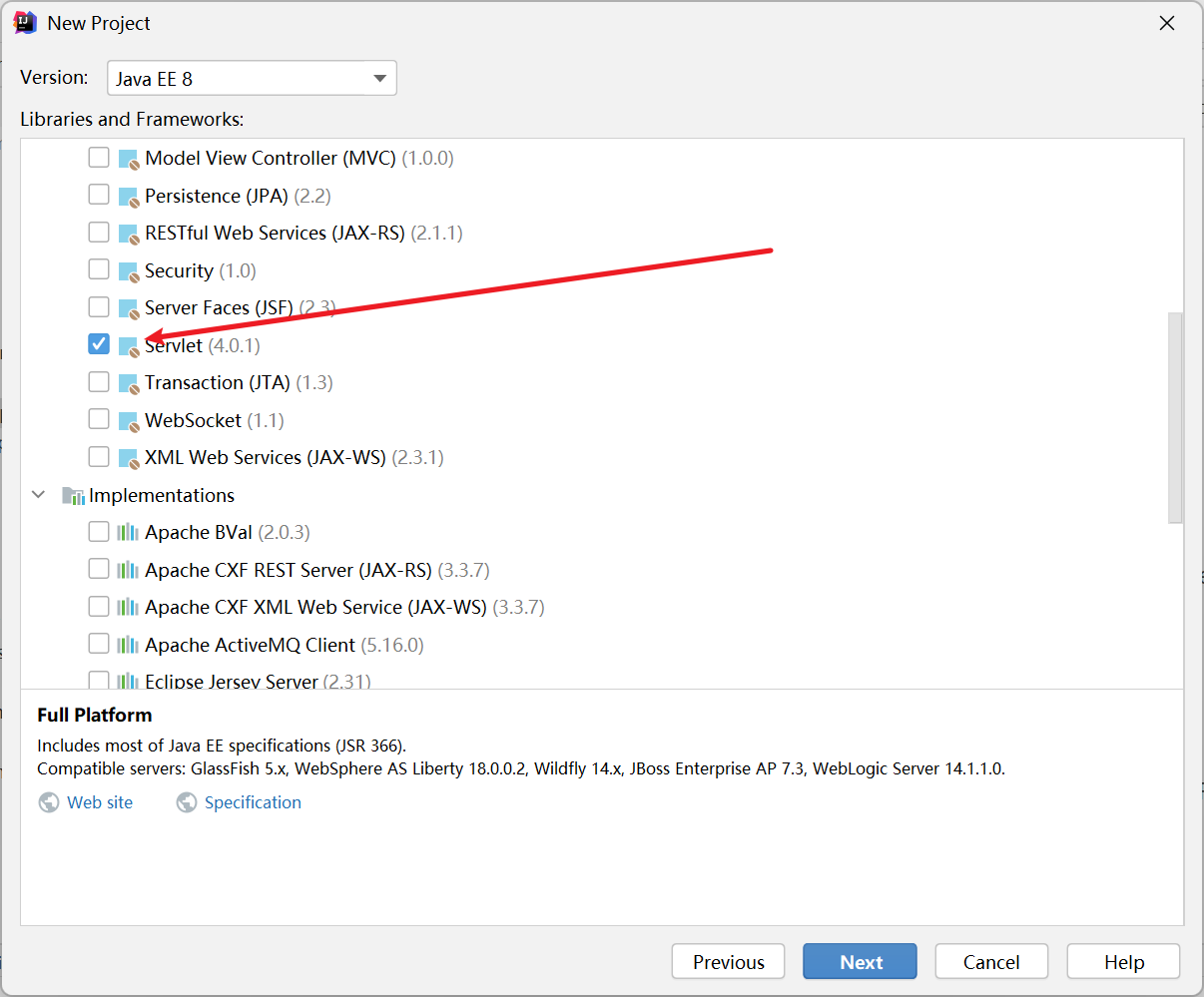
Task: Enable the Security (1.0) checkbox
Action: pos(99,269)
